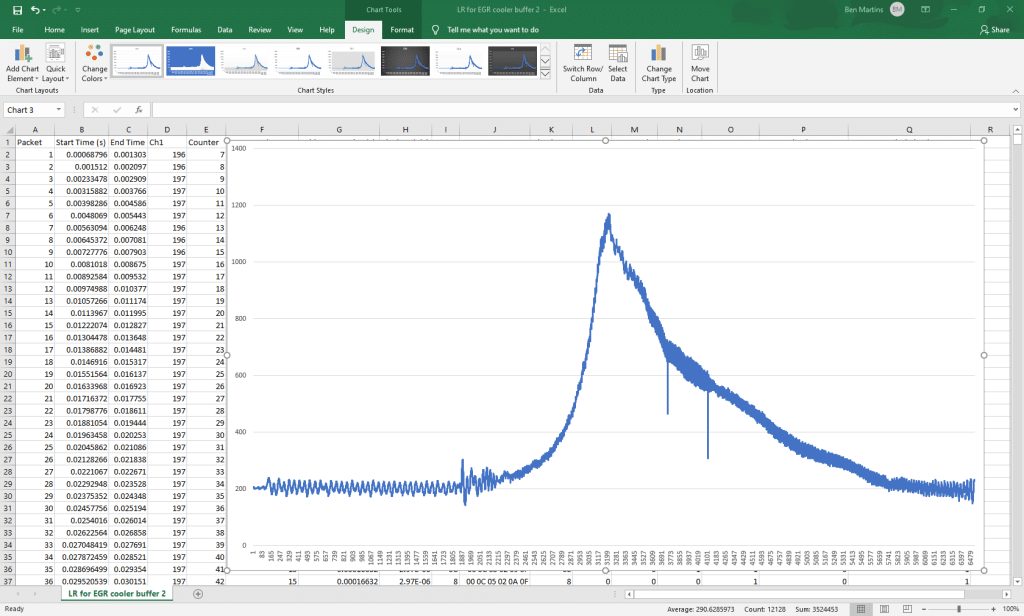1024x616 pixels.
Task: Click the Select All corner triangle
Action: [8, 129]
